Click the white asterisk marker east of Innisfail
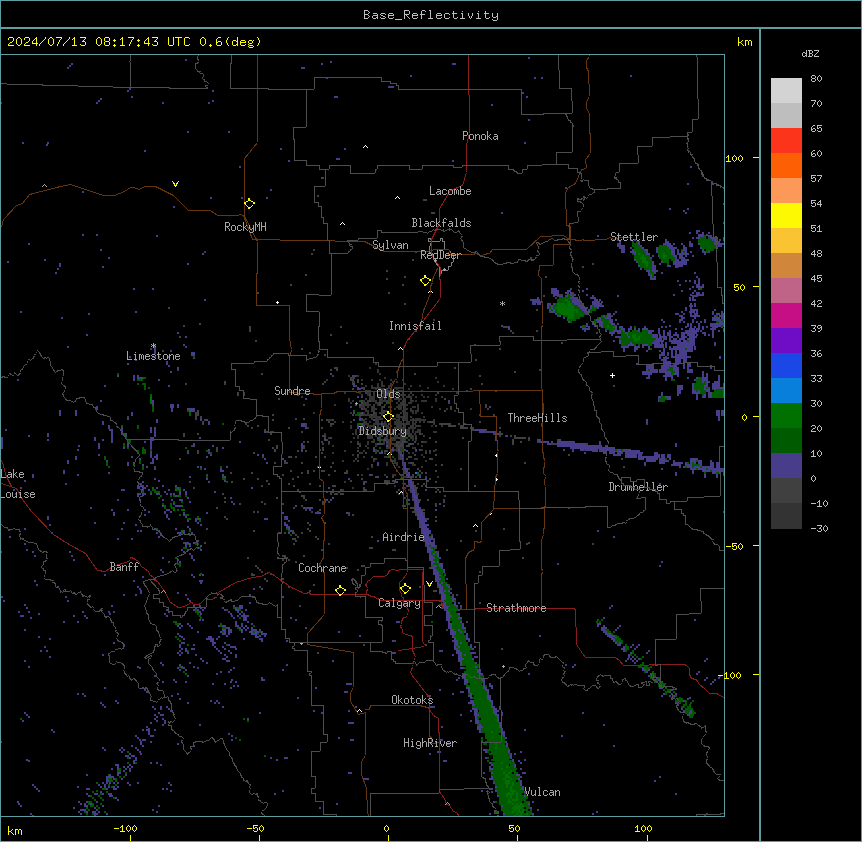Screen dimensions: 862x842 [502, 304]
